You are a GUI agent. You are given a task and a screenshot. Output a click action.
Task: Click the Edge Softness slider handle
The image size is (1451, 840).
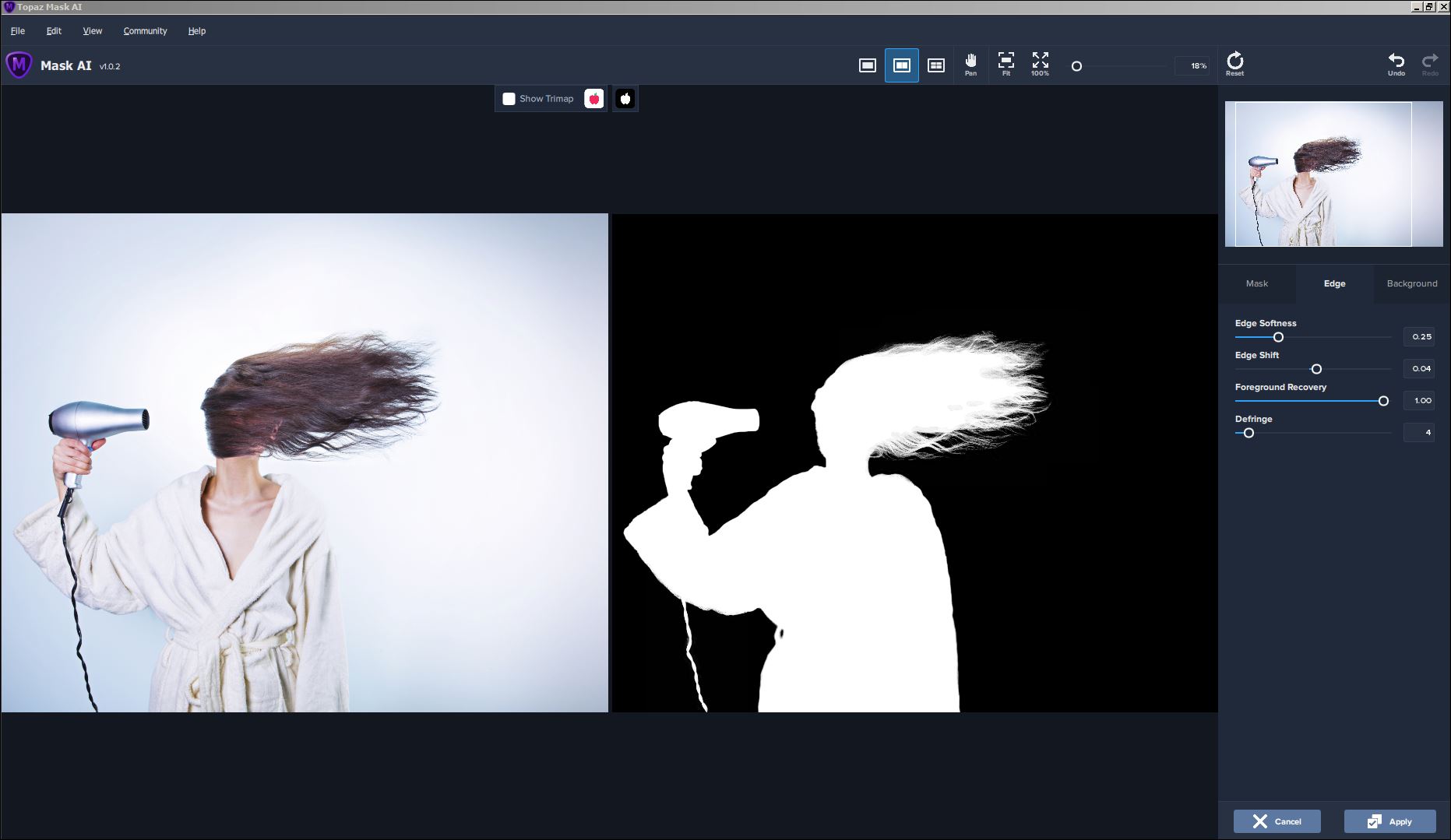1278,337
